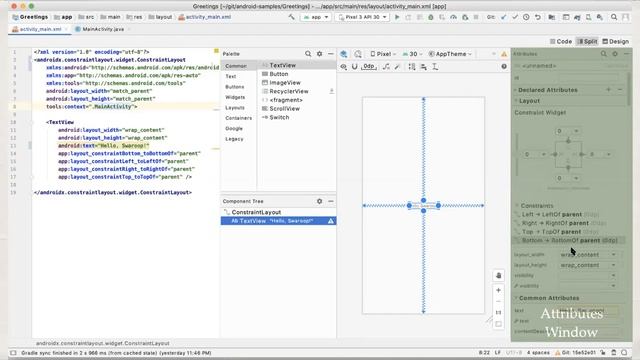Click layout folder in breadcrumb
640x360 pixels.
[160, 17]
